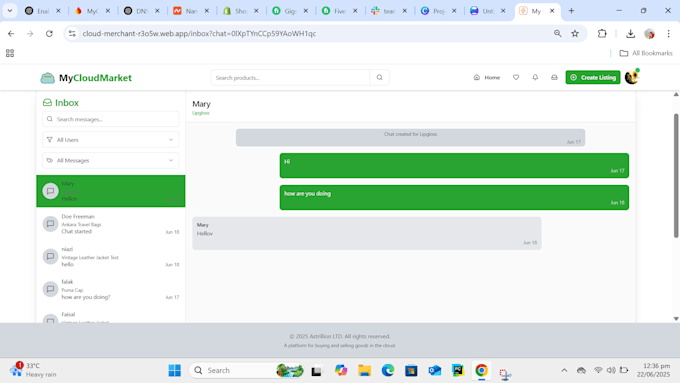Open the Mary conversation in the inbox
Screen dimensions: 680x383
coord(111,191)
